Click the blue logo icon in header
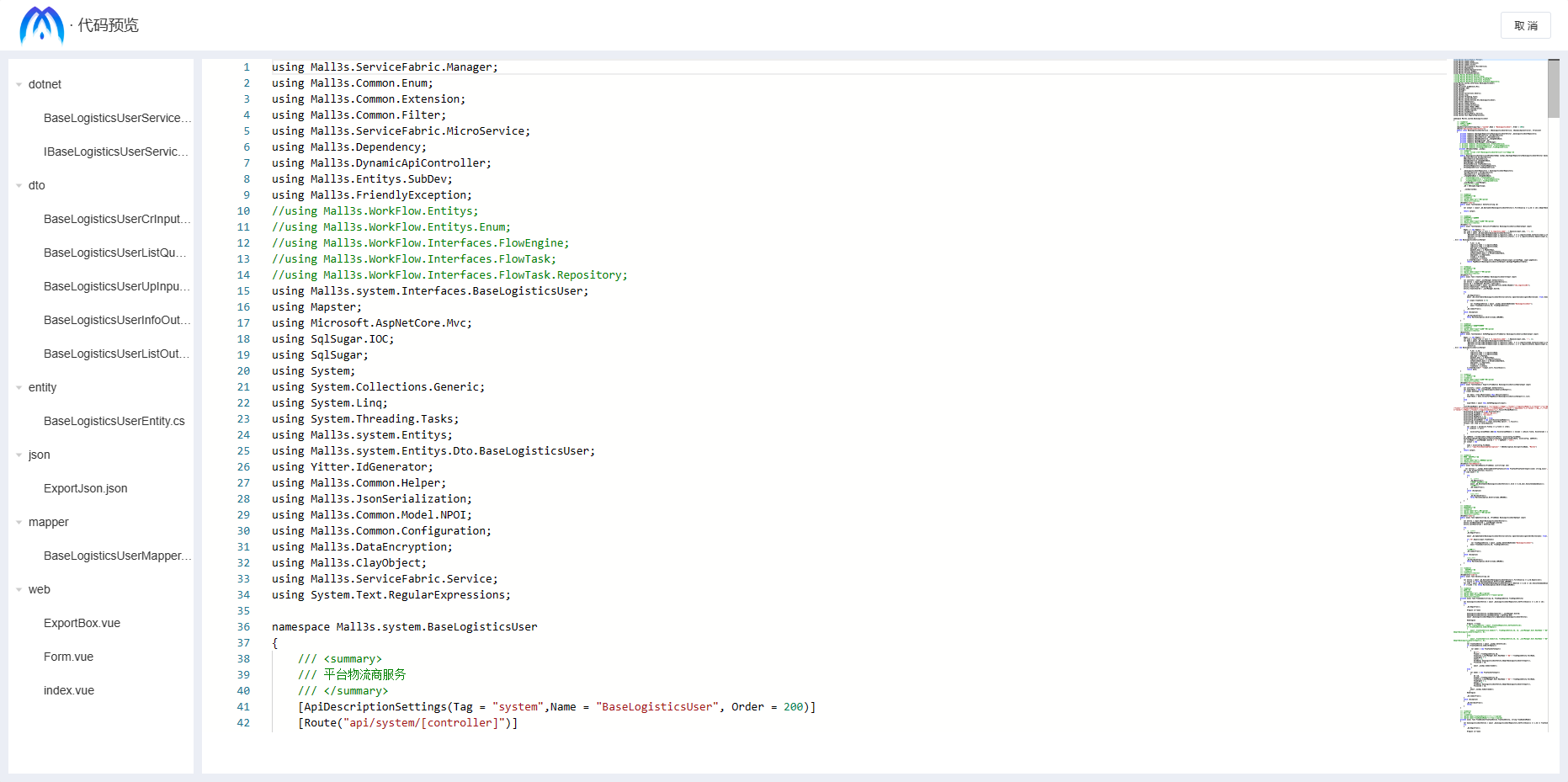Image resolution: width=1568 pixels, height=782 pixels. point(42,25)
